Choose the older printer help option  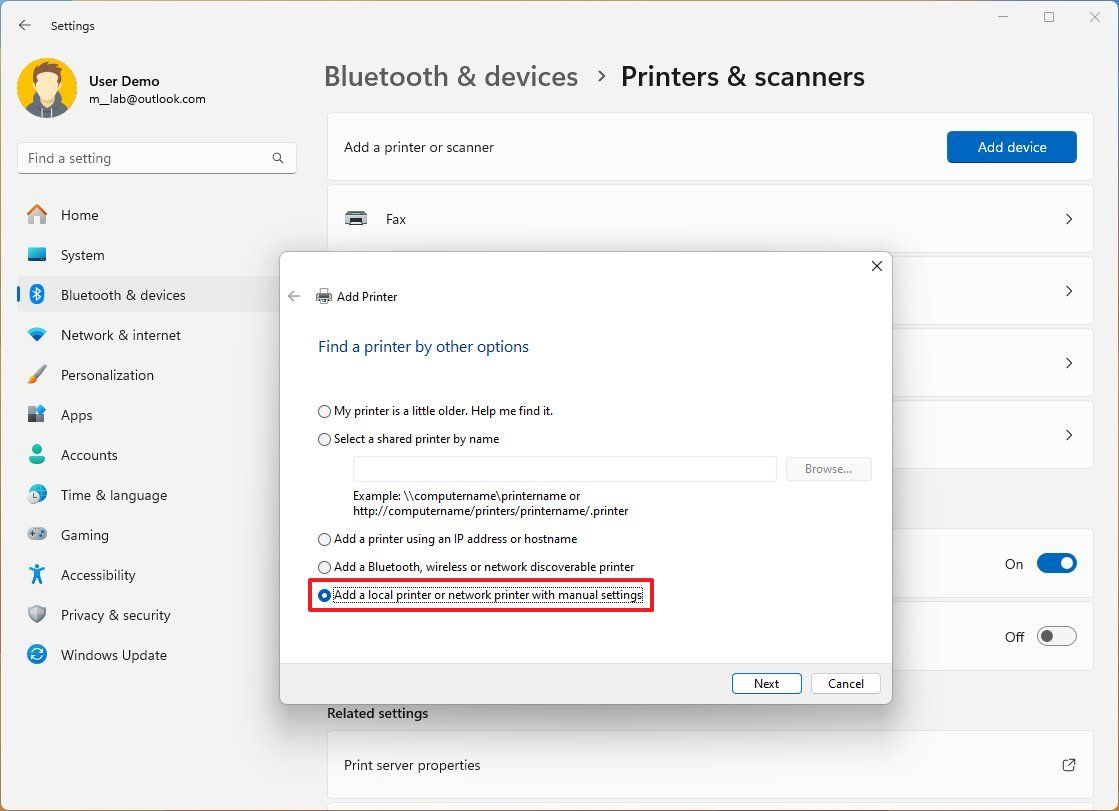[324, 411]
